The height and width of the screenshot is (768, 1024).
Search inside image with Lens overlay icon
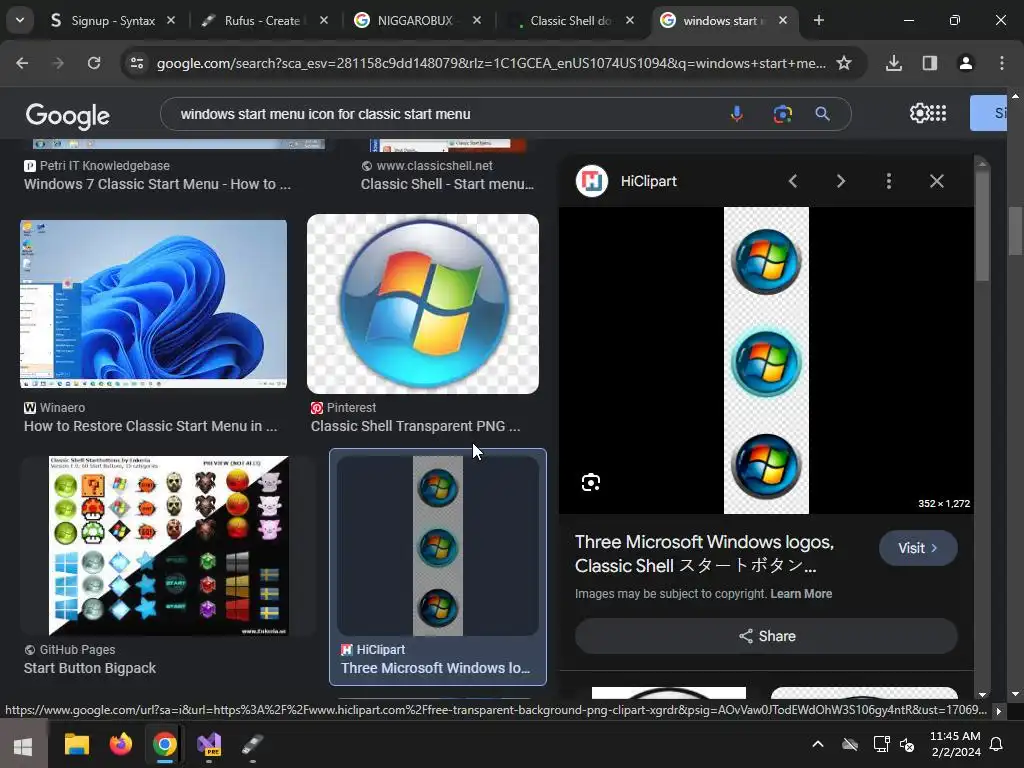click(x=591, y=482)
